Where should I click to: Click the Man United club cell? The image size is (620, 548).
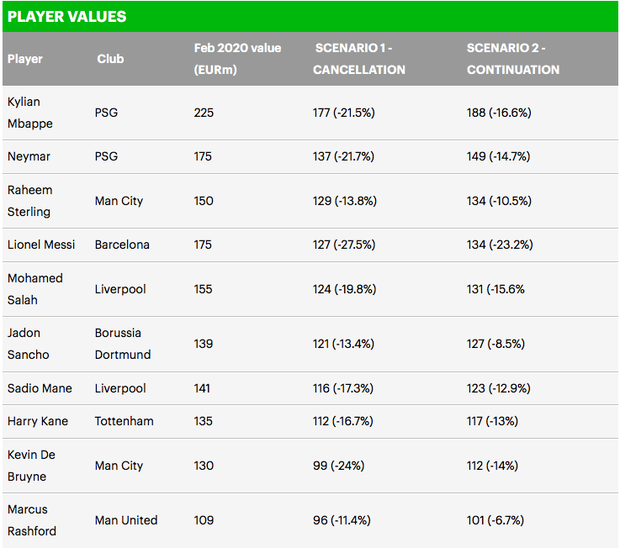(128, 520)
